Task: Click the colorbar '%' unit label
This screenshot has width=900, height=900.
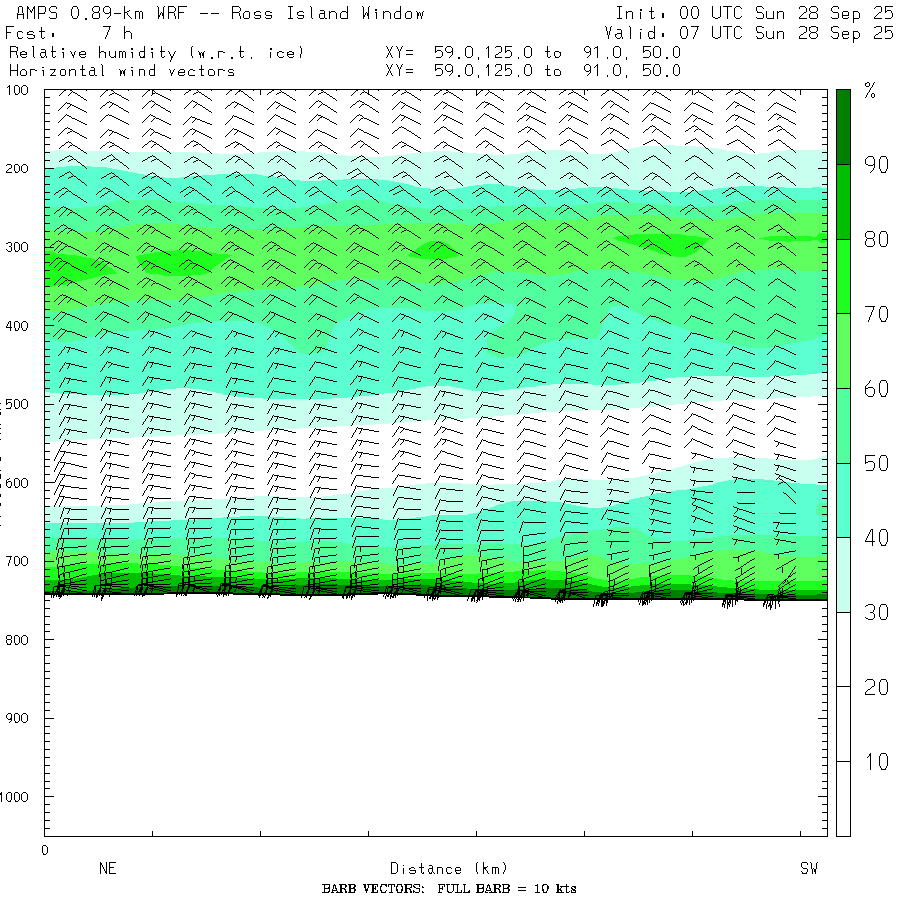Action: pos(870,91)
